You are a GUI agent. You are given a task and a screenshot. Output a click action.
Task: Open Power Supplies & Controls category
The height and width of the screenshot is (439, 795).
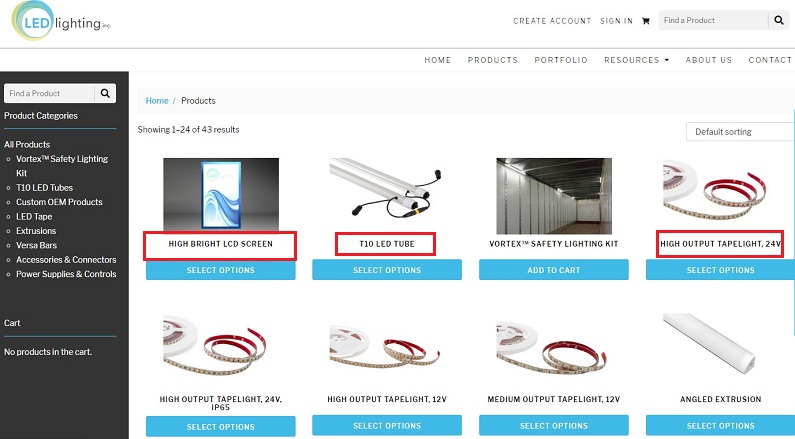66,274
